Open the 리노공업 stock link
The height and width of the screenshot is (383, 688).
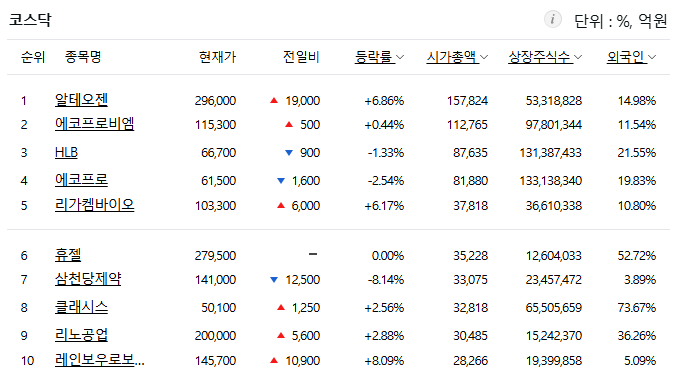[x=81, y=335]
